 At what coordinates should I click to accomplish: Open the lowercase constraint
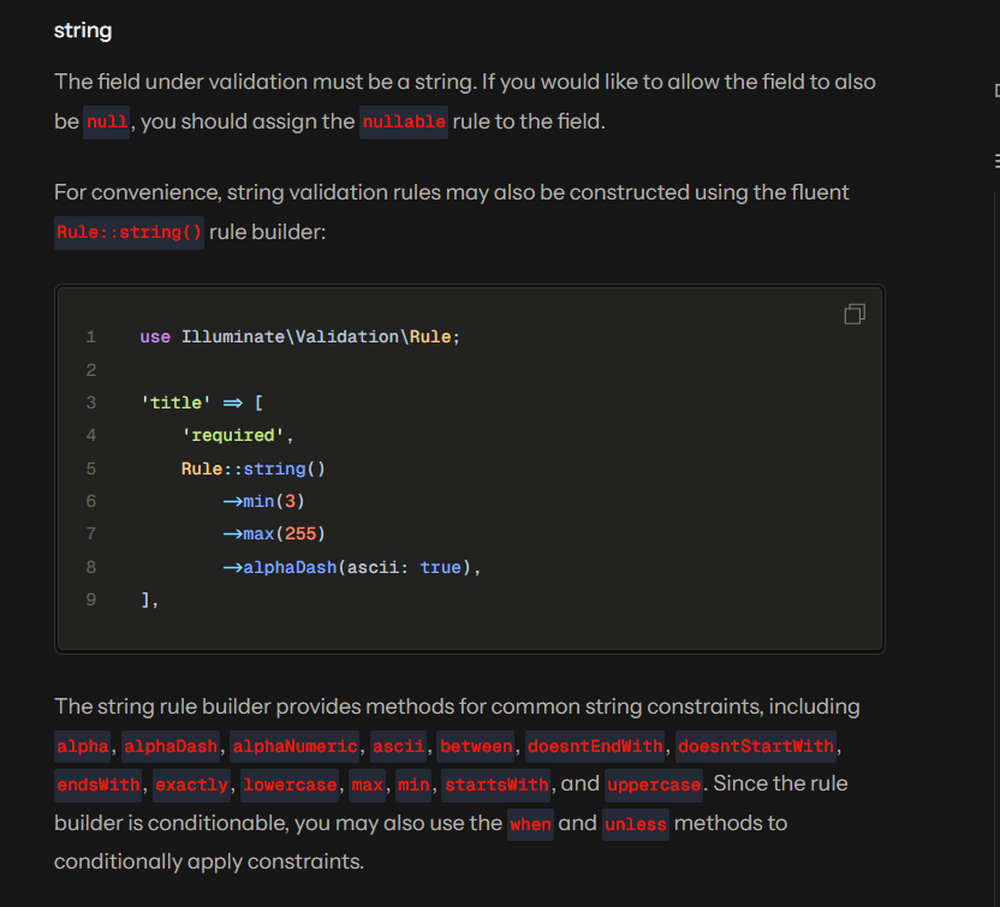tap(290, 785)
